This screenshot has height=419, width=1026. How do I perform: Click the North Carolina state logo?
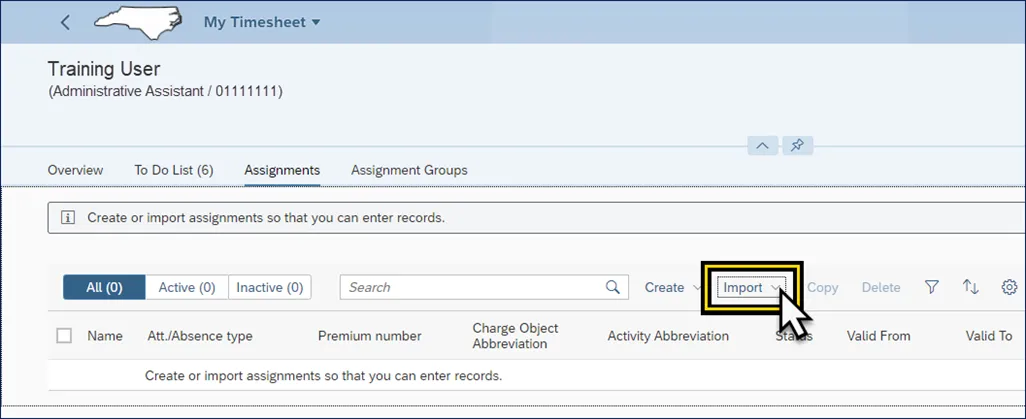[x=138, y=21]
